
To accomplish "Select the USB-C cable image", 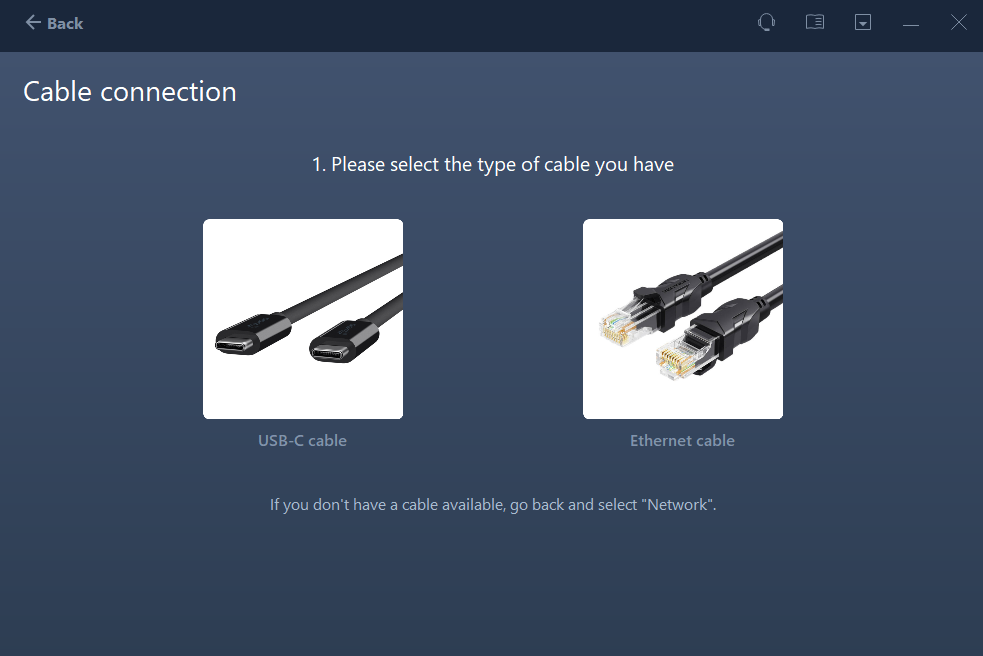I will coord(303,318).
